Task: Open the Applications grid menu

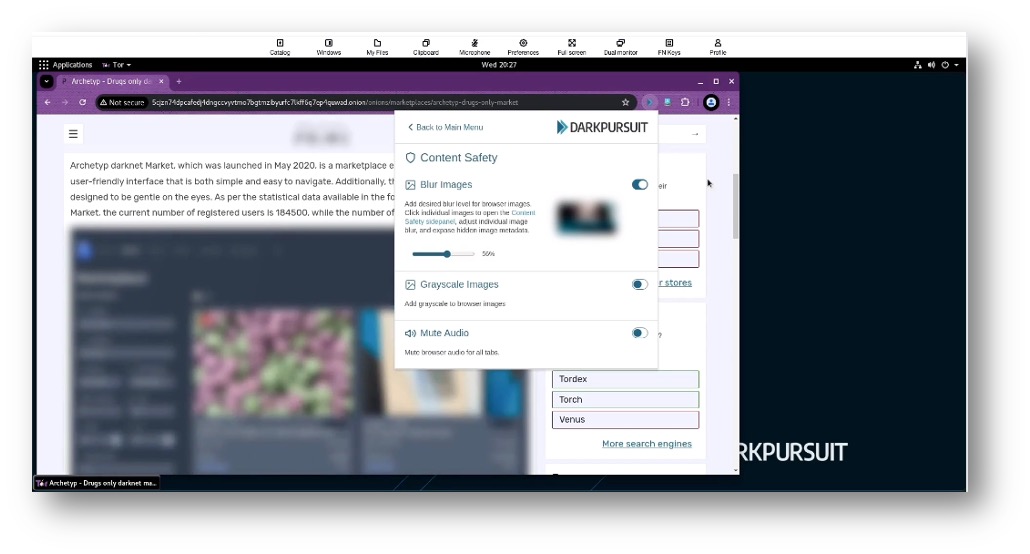Action: pos(65,65)
